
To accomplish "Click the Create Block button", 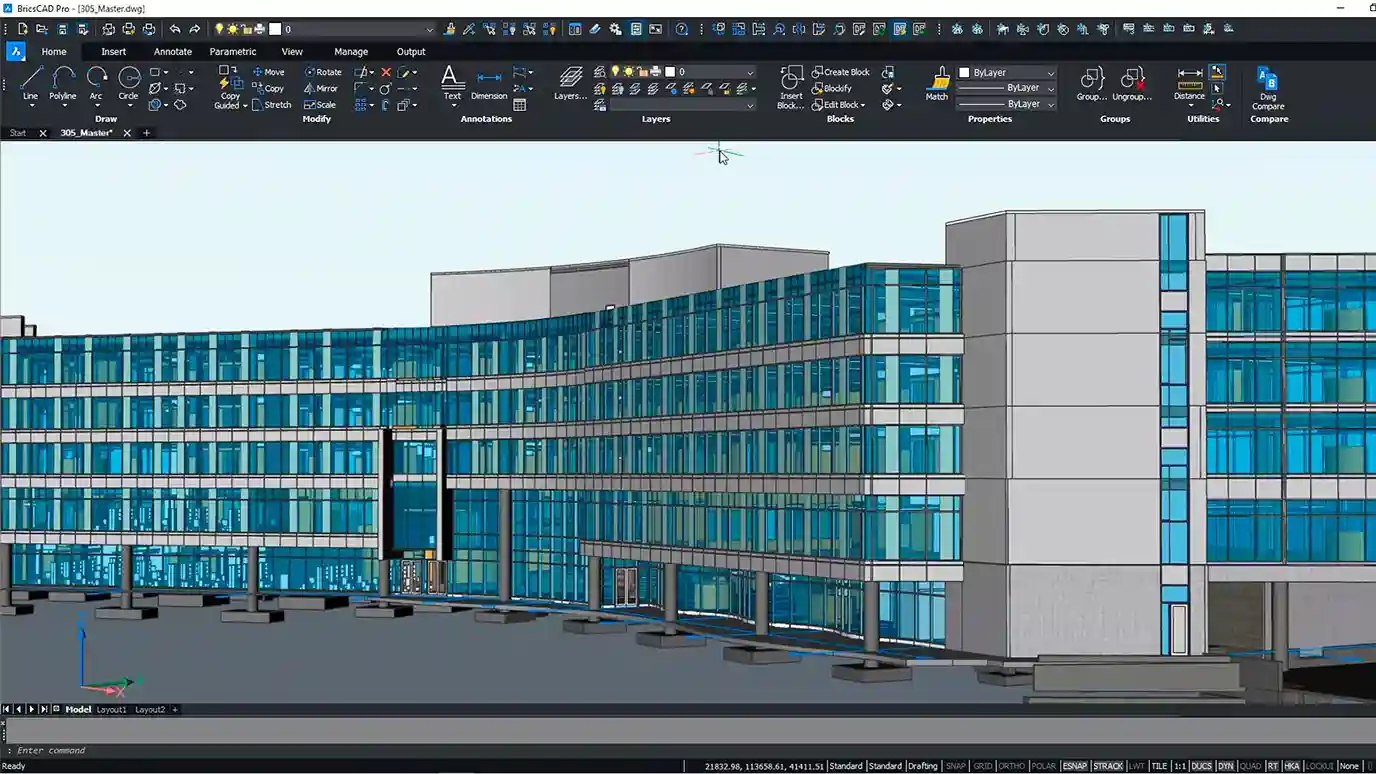I will click(840, 72).
